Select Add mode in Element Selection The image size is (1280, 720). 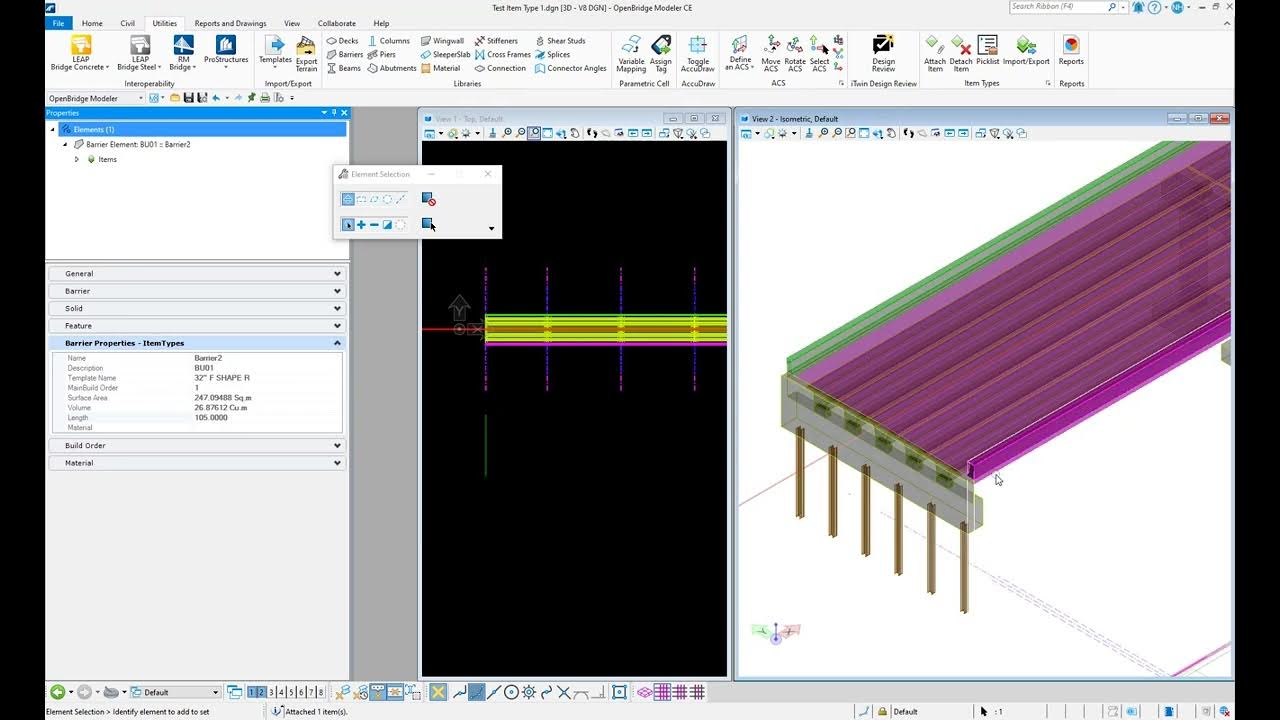[x=361, y=225]
